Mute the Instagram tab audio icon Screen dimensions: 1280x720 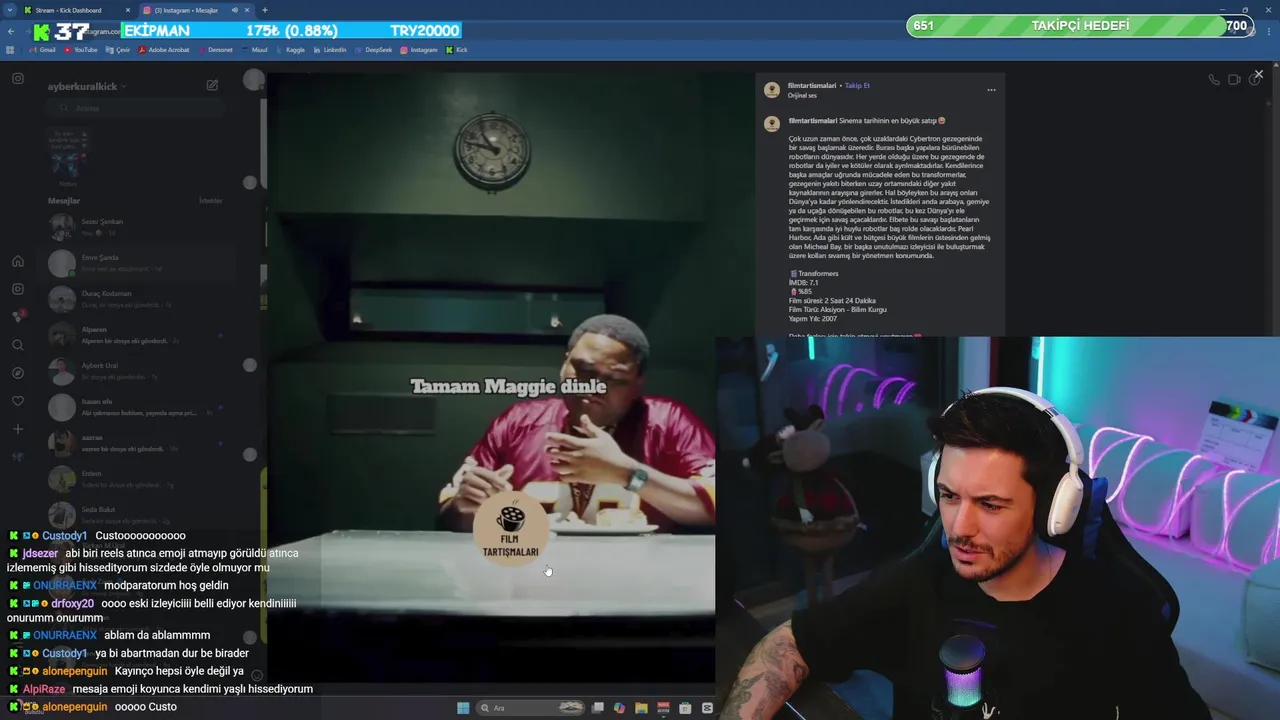pyautogui.click(x=235, y=10)
